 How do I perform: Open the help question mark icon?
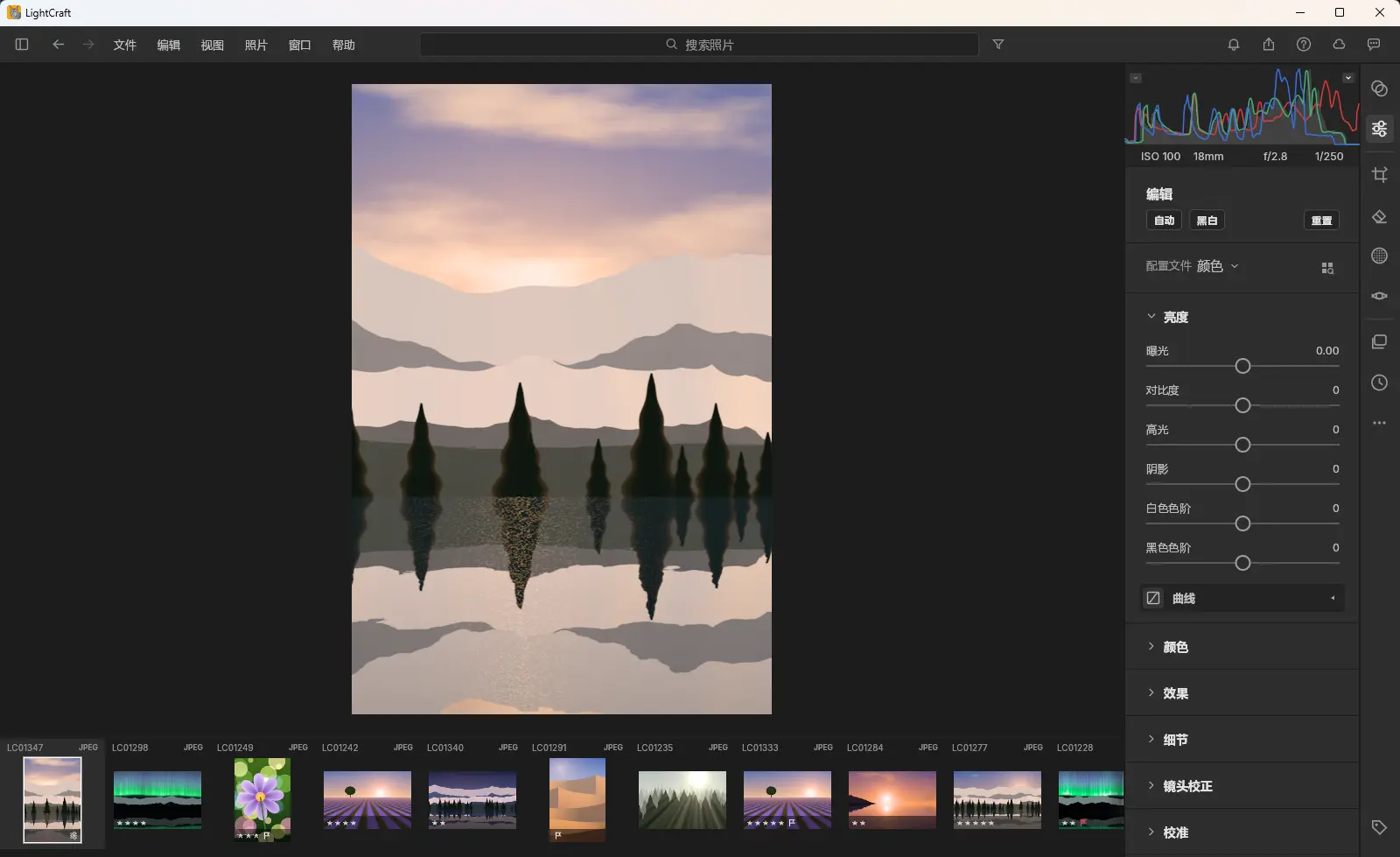pyautogui.click(x=1304, y=45)
